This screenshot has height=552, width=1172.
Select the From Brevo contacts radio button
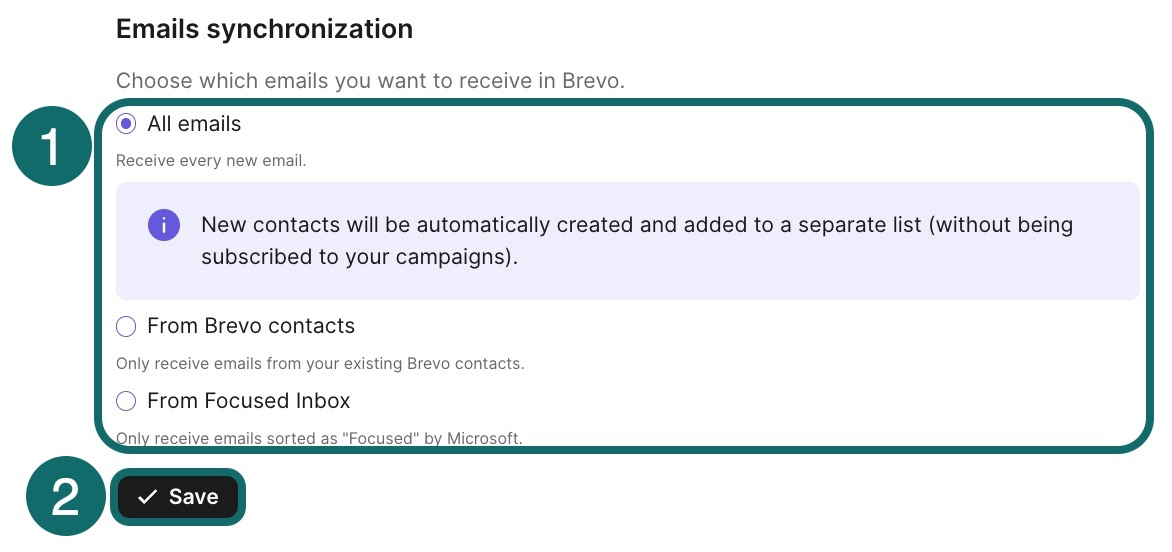[126, 326]
